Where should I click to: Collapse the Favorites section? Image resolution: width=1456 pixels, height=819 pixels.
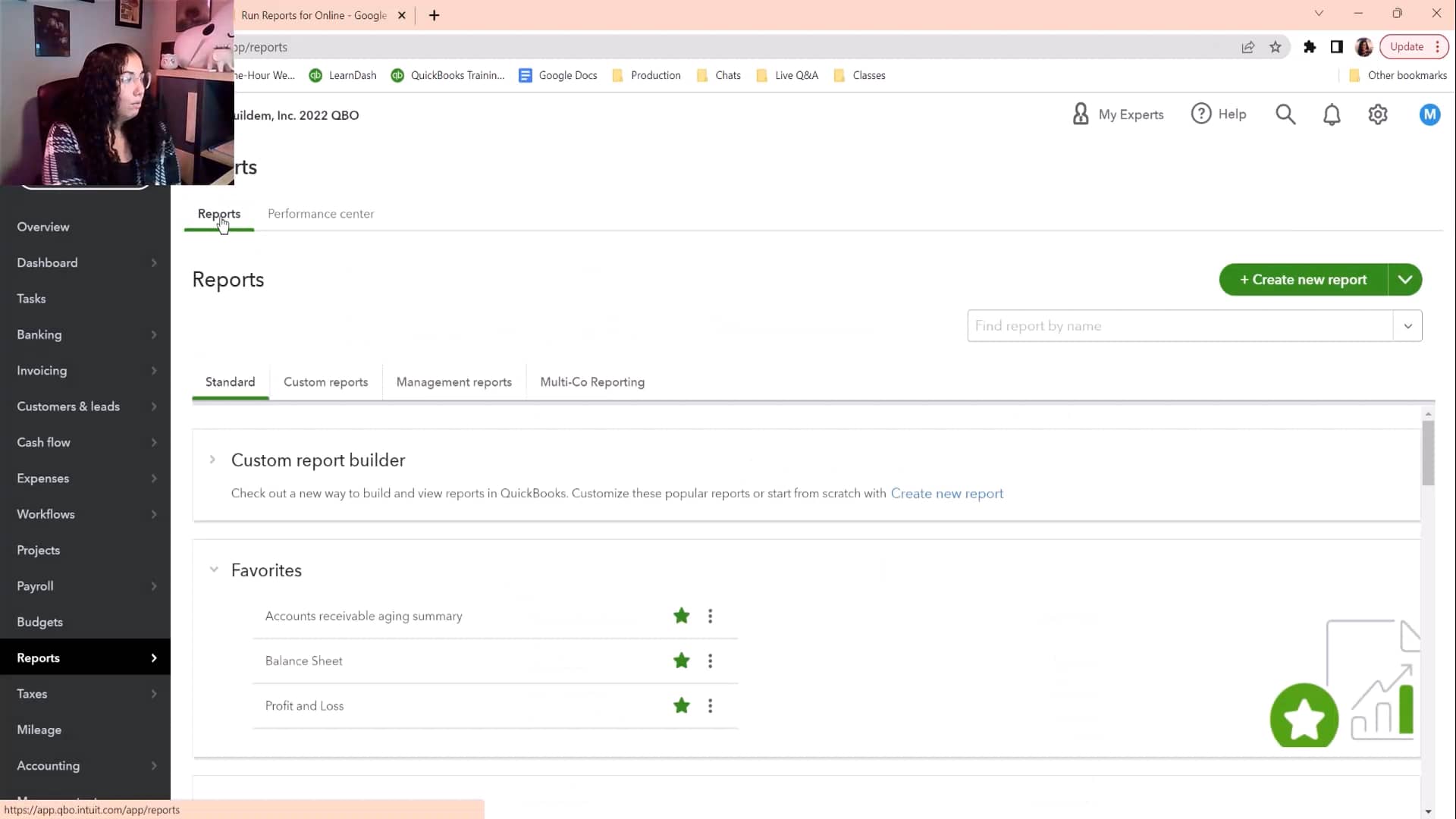point(214,570)
